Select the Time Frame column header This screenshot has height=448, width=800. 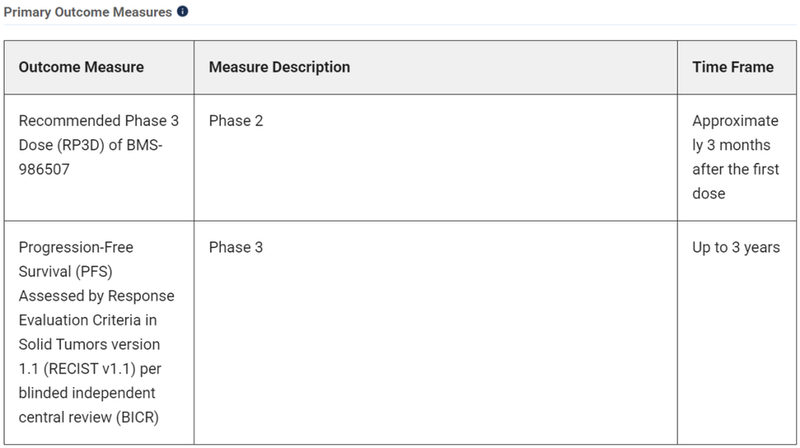click(x=737, y=67)
